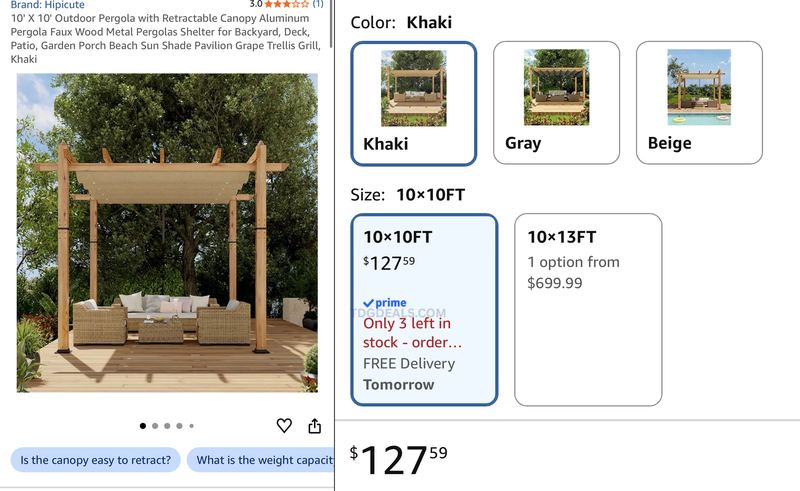800x491 pixels.
Task: Open the Brand: Hipicute link
Action: pyautogui.click(x=47, y=5)
